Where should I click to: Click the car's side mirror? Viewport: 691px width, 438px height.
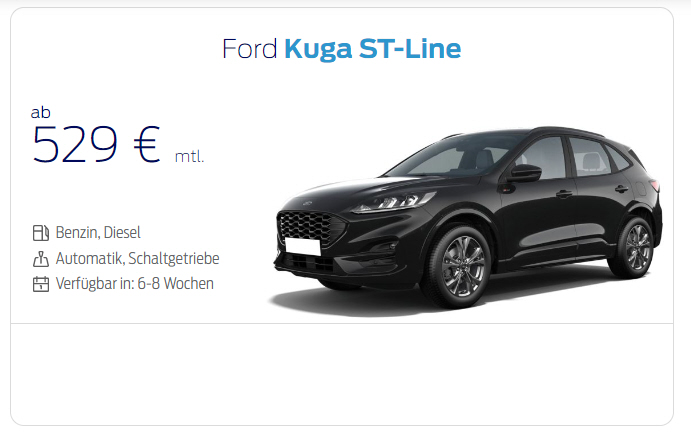pyautogui.click(x=524, y=173)
